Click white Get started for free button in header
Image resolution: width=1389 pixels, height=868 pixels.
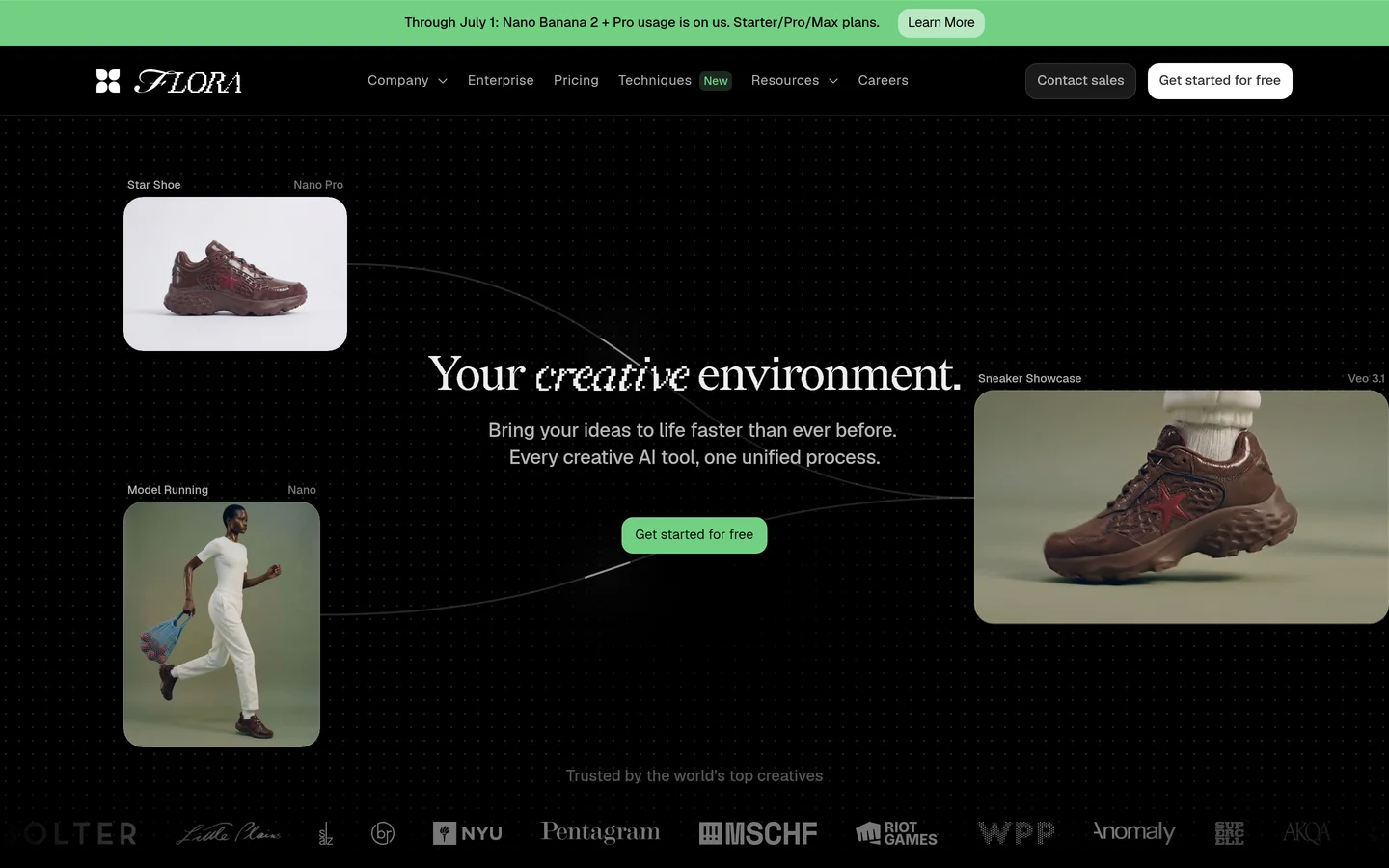1219,81
